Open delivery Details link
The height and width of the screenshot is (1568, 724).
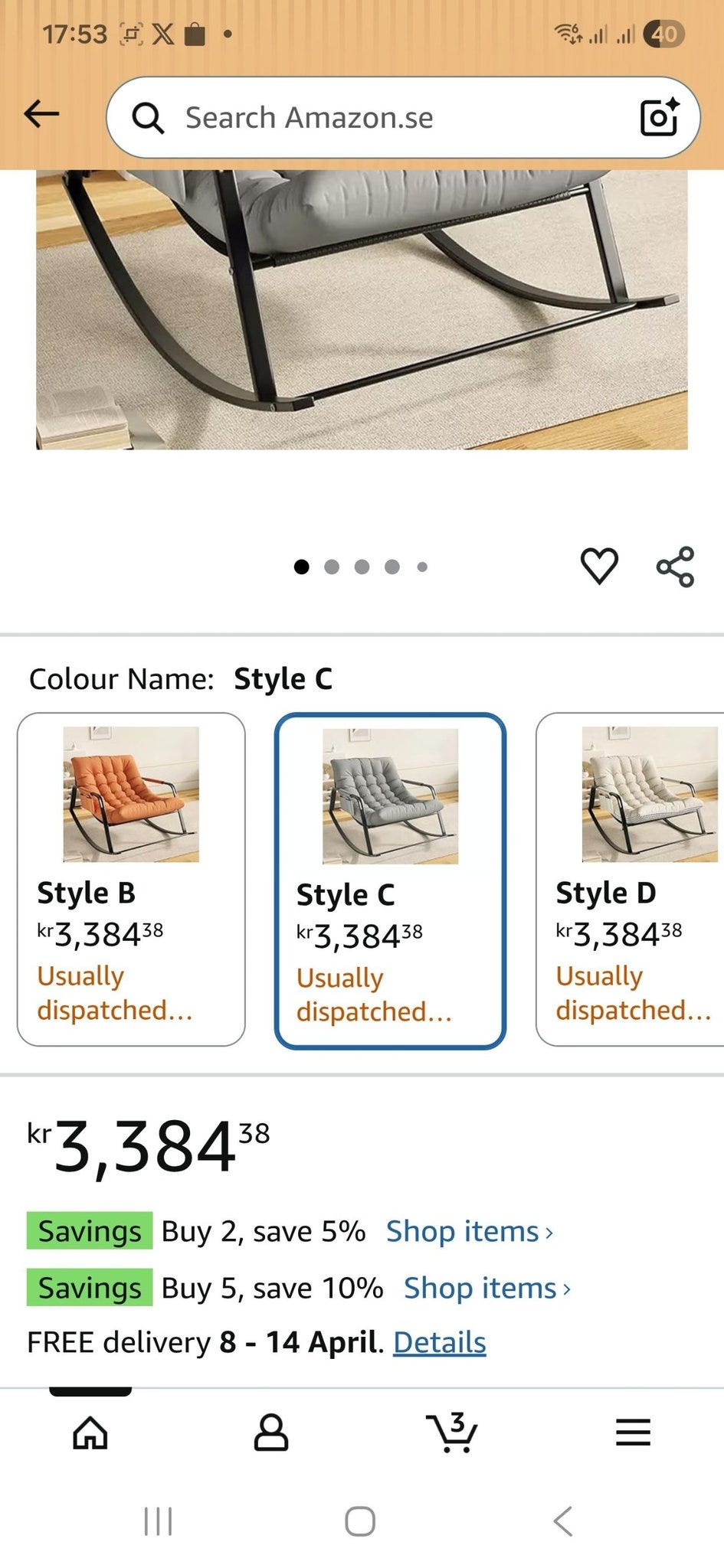(x=439, y=1342)
